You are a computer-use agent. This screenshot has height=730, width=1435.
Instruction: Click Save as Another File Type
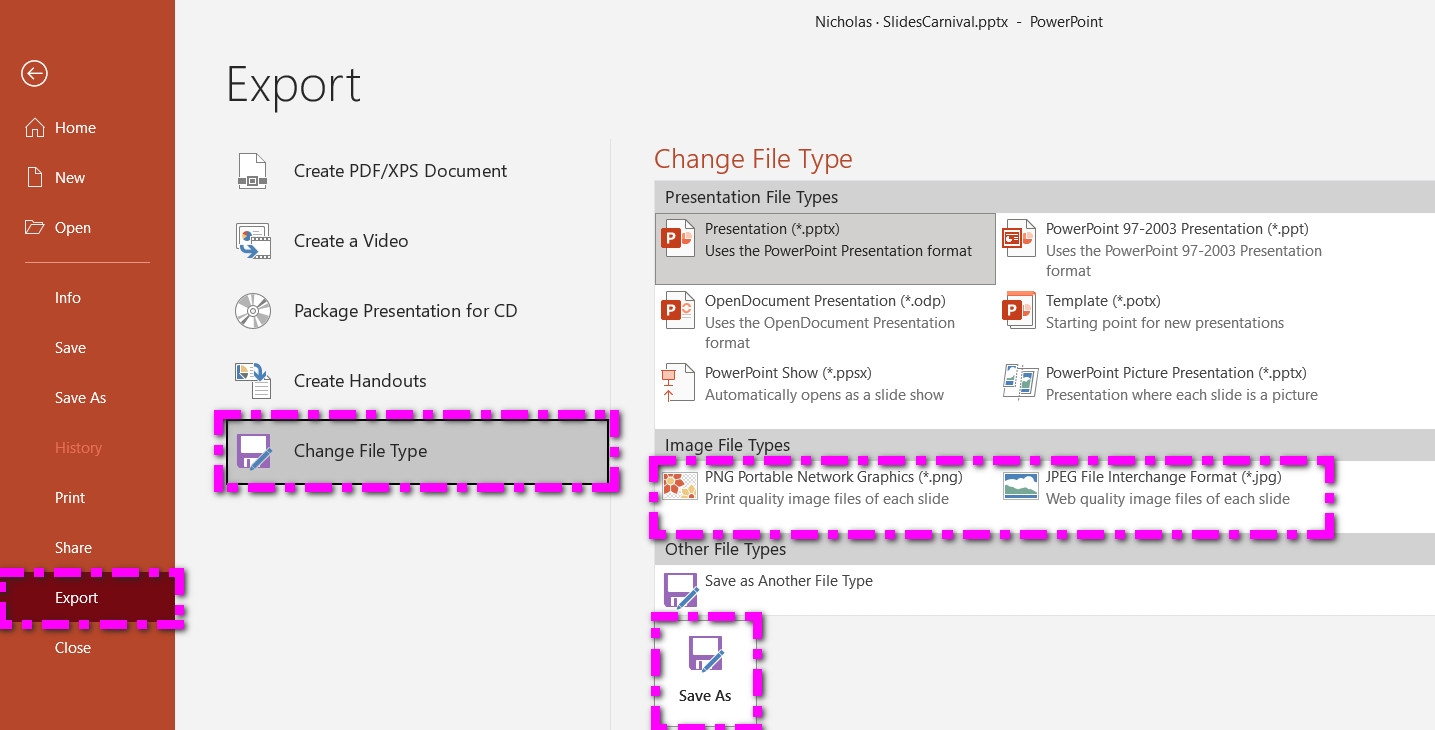(788, 581)
